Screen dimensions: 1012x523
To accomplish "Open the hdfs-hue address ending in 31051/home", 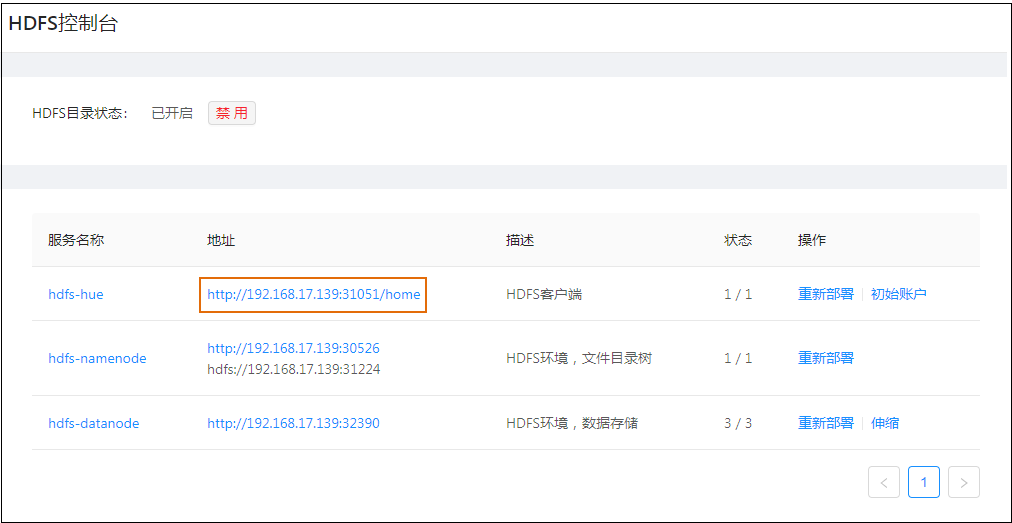I will click(x=313, y=294).
